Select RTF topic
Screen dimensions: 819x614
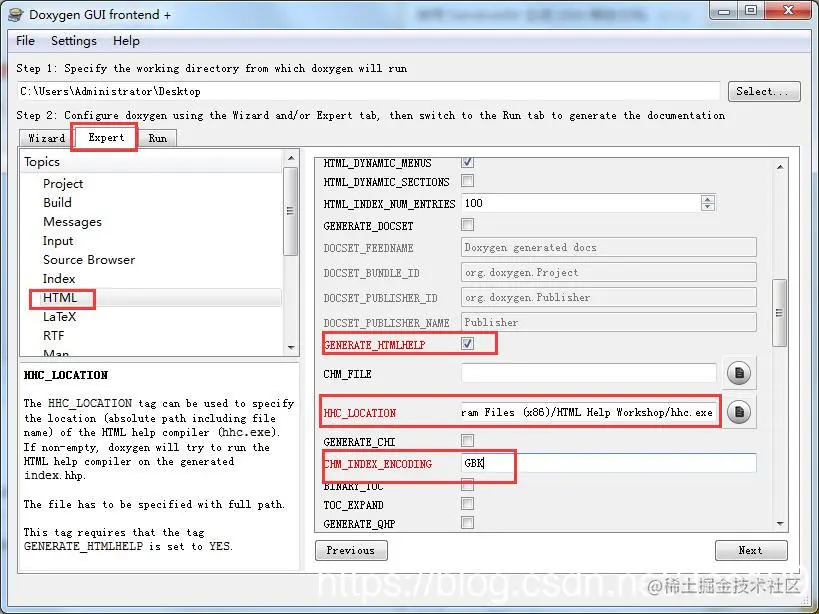point(53,336)
